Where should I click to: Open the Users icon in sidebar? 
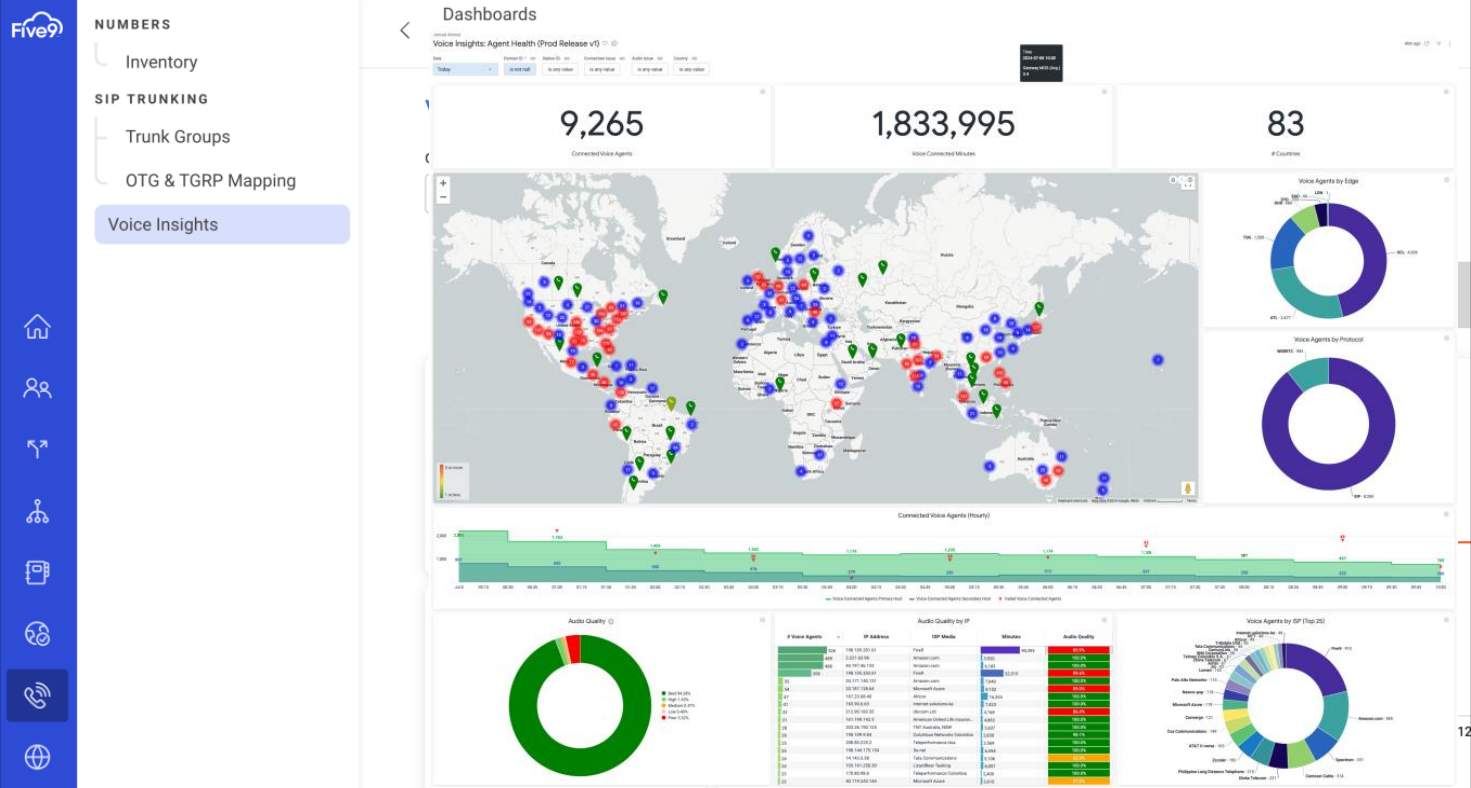tap(37, 388)
